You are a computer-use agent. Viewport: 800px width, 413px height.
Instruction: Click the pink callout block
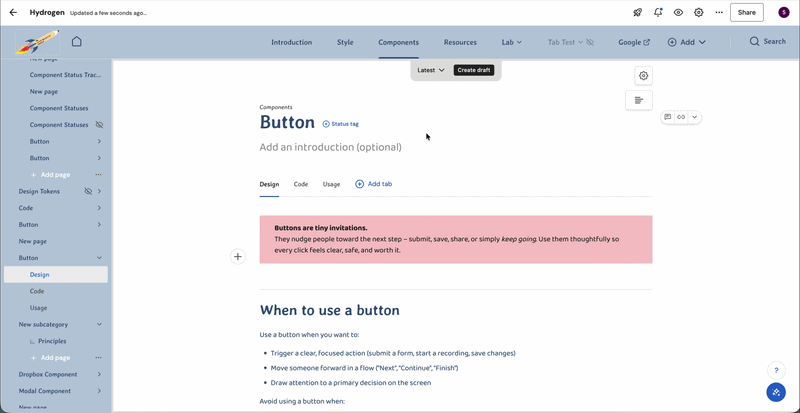click(456, 239)
